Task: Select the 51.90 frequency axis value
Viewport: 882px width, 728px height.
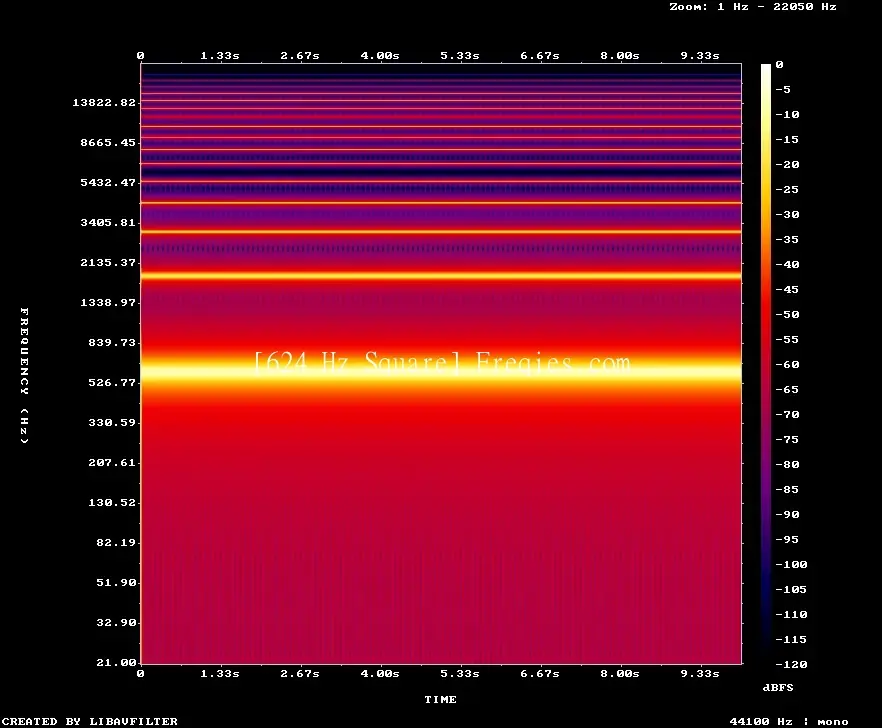Action: click(x=116, y=582)
